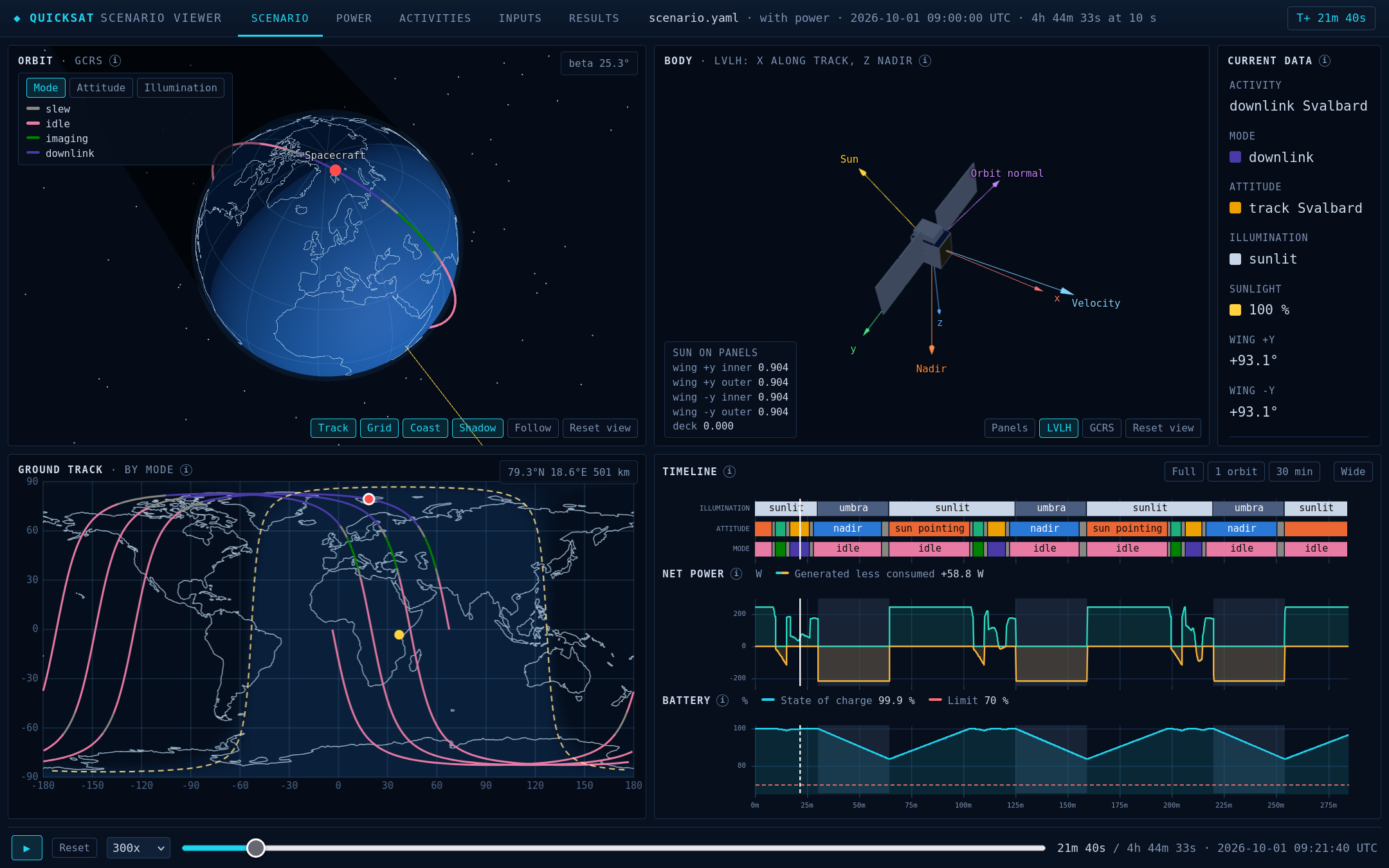Set timeline range to 1 orbit
Image resolution: width=1389 pixels, height=868 pixels.
pos(1236,472)
